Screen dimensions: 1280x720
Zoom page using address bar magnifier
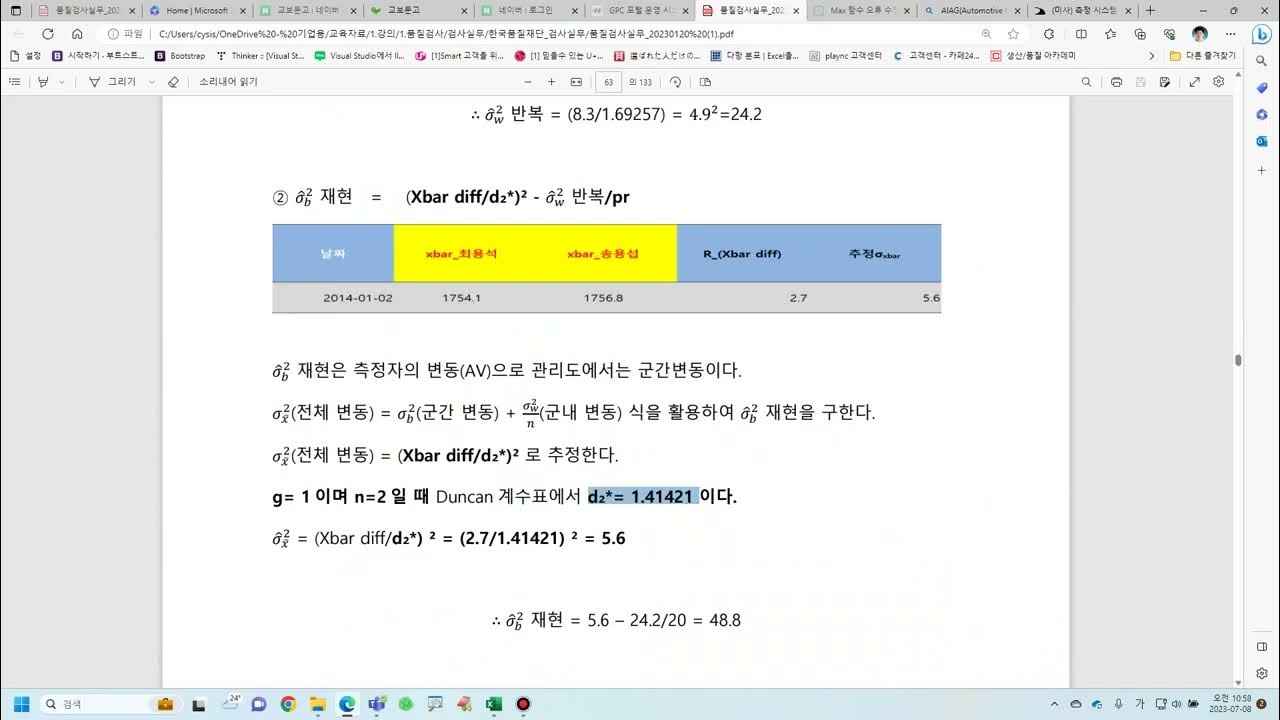point(987,33)
